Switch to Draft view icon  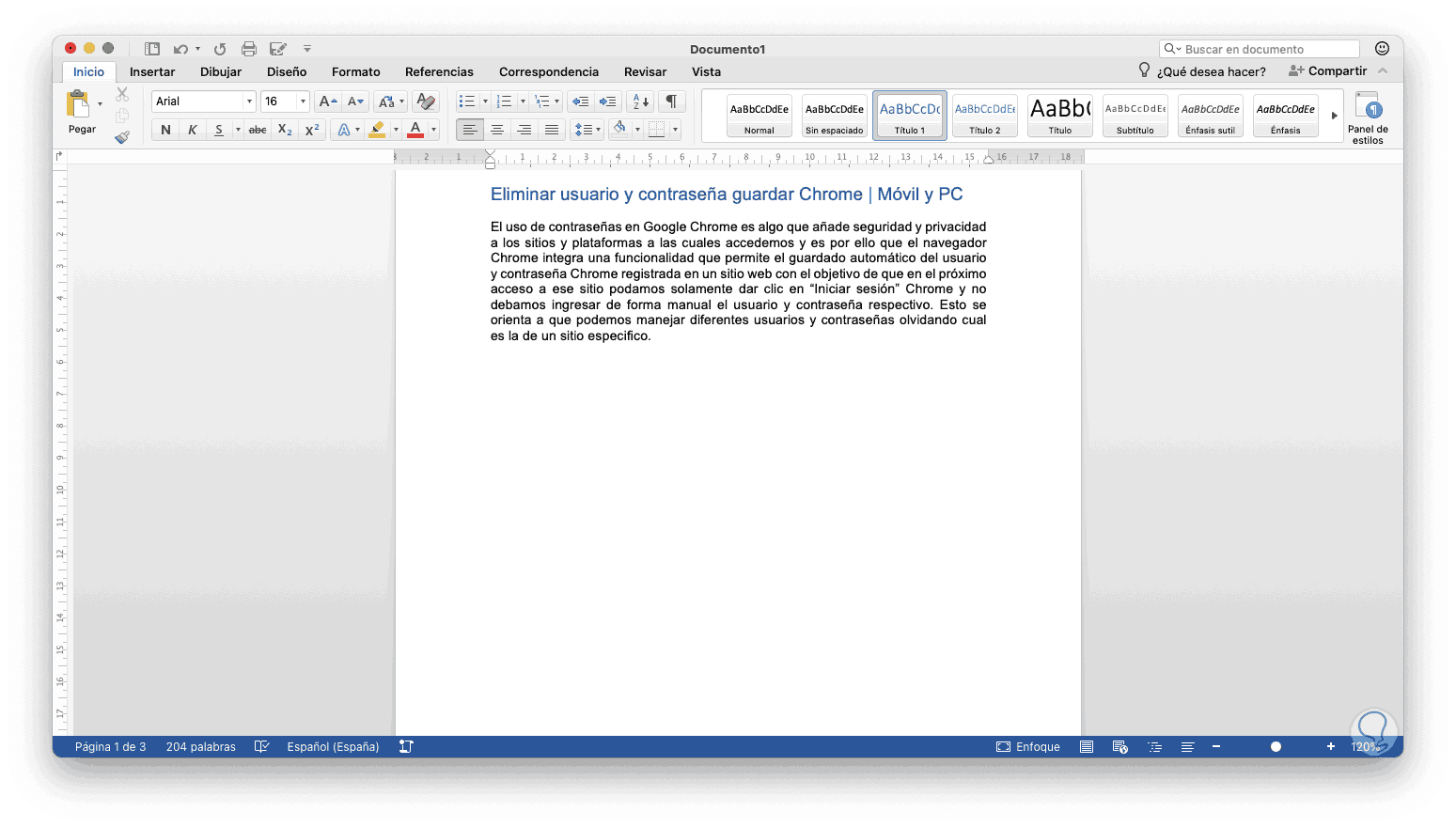(1188, 747)
